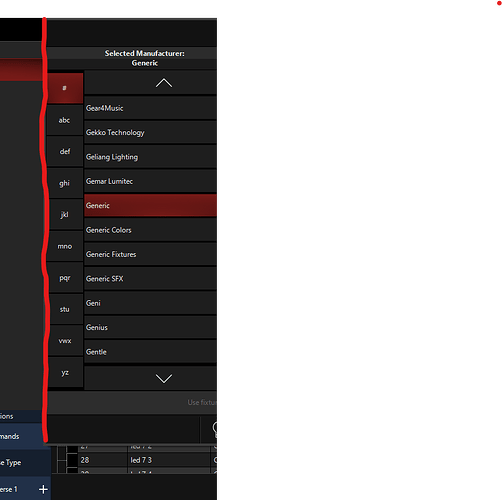Screen dimensions: 502x500
Task: Filter manufacturers by abc
Action: click(65, 120)
